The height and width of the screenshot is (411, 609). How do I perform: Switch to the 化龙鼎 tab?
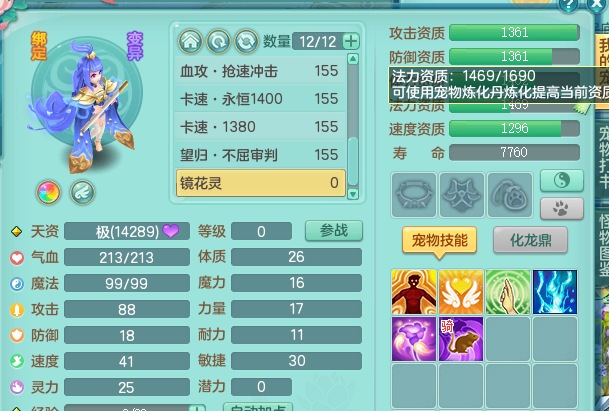pyautogui.click(x=531, y=240)
